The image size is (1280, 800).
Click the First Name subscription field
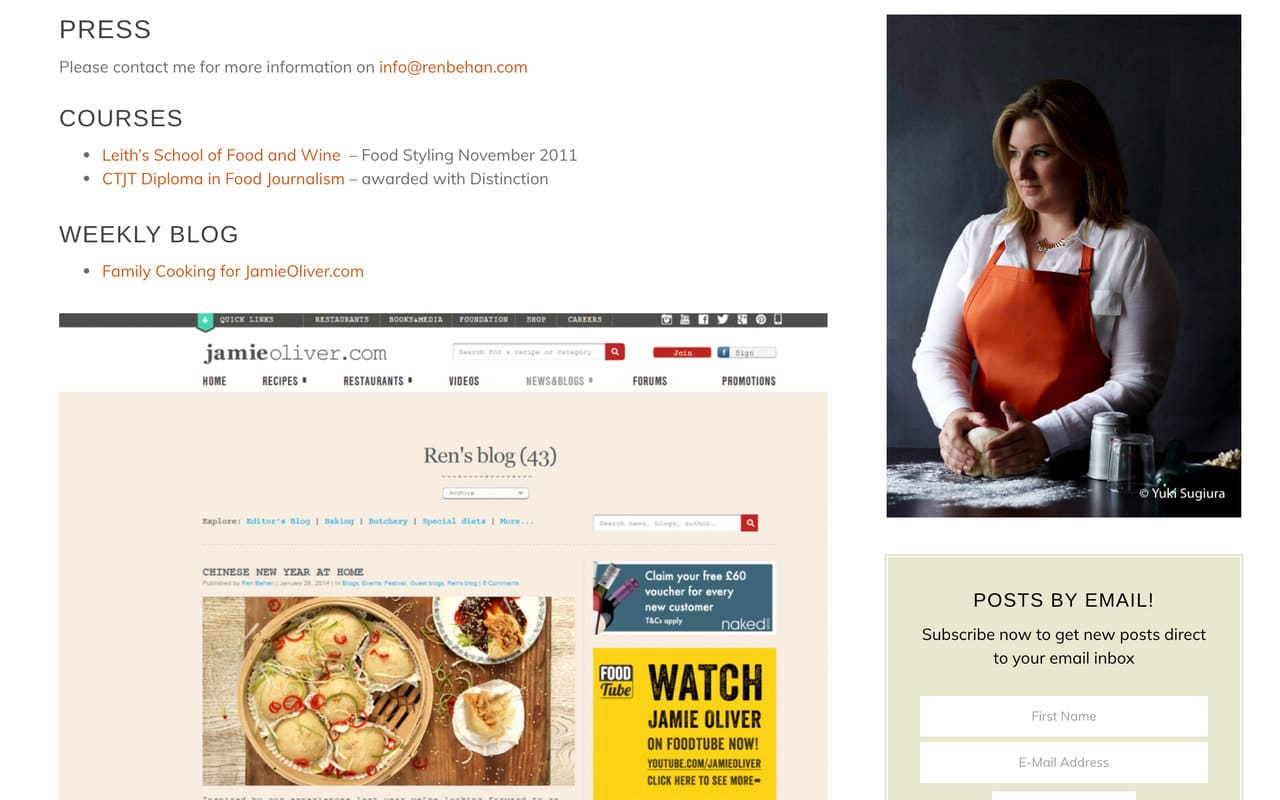(1064, 716)
